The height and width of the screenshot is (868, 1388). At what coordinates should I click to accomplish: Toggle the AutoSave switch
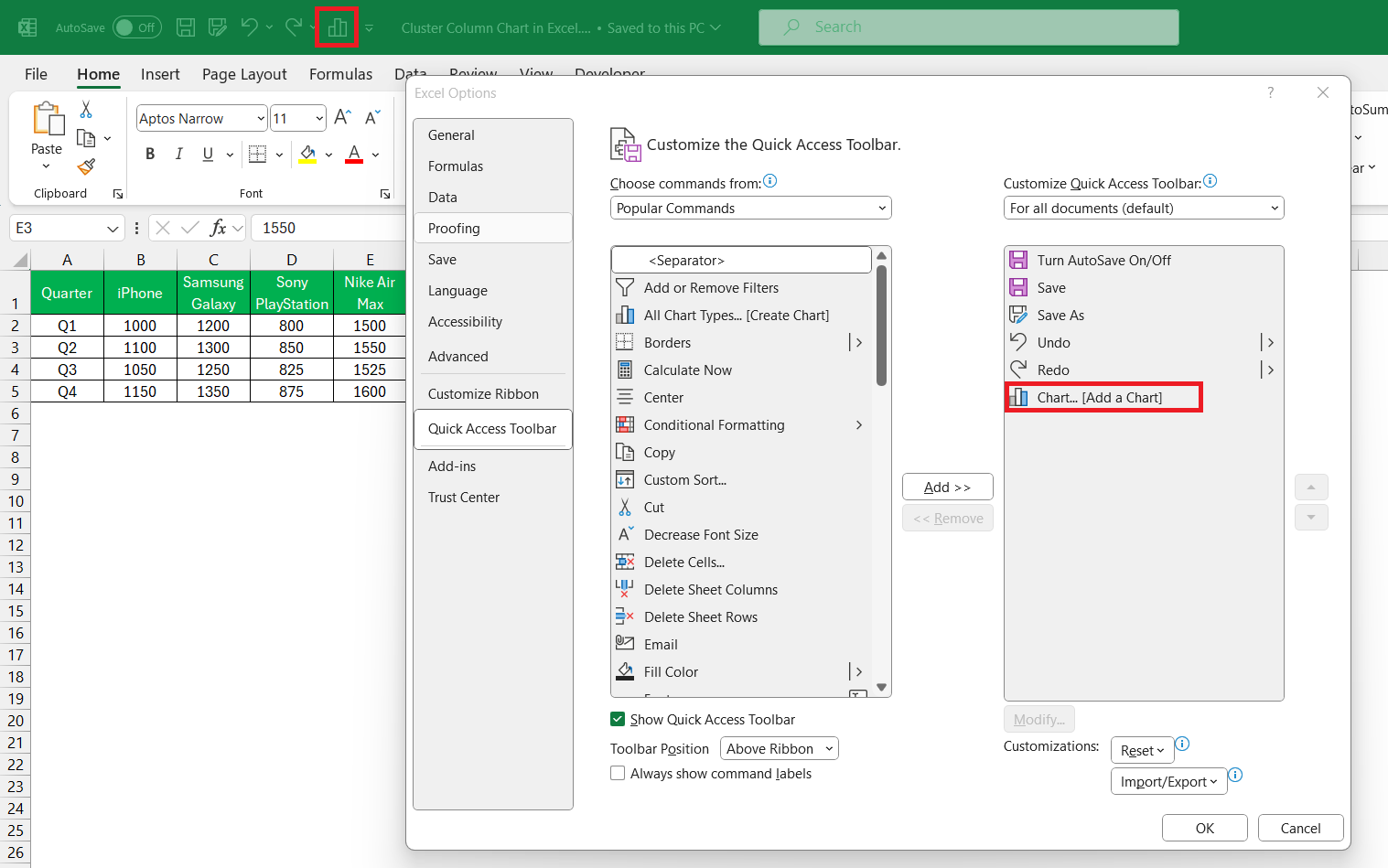(136, 27)
